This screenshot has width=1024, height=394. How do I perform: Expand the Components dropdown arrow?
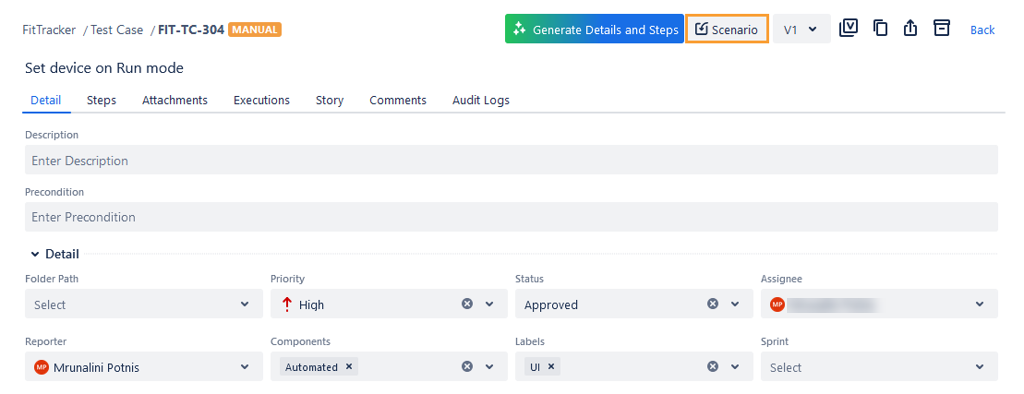coord(490,367)
